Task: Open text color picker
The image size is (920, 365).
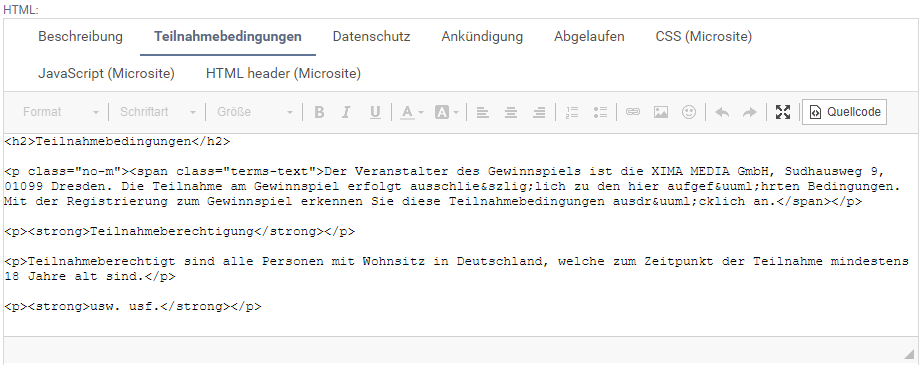Action: tap(411, 112)
